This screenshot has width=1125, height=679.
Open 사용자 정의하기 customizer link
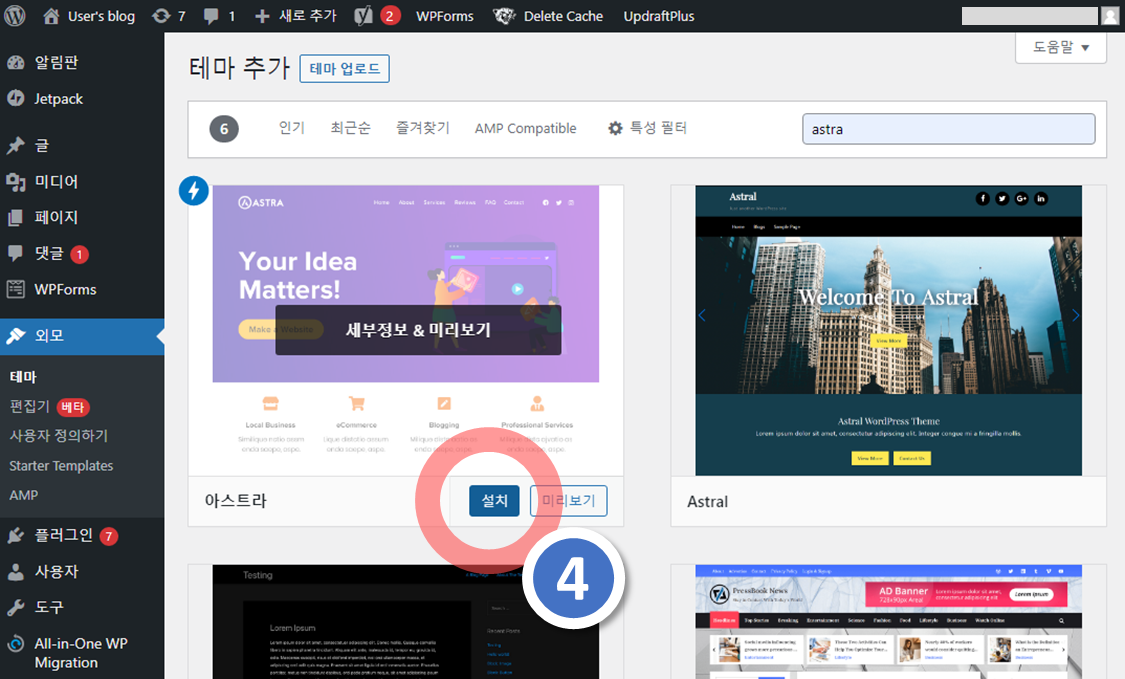click(x=58, y=436)
